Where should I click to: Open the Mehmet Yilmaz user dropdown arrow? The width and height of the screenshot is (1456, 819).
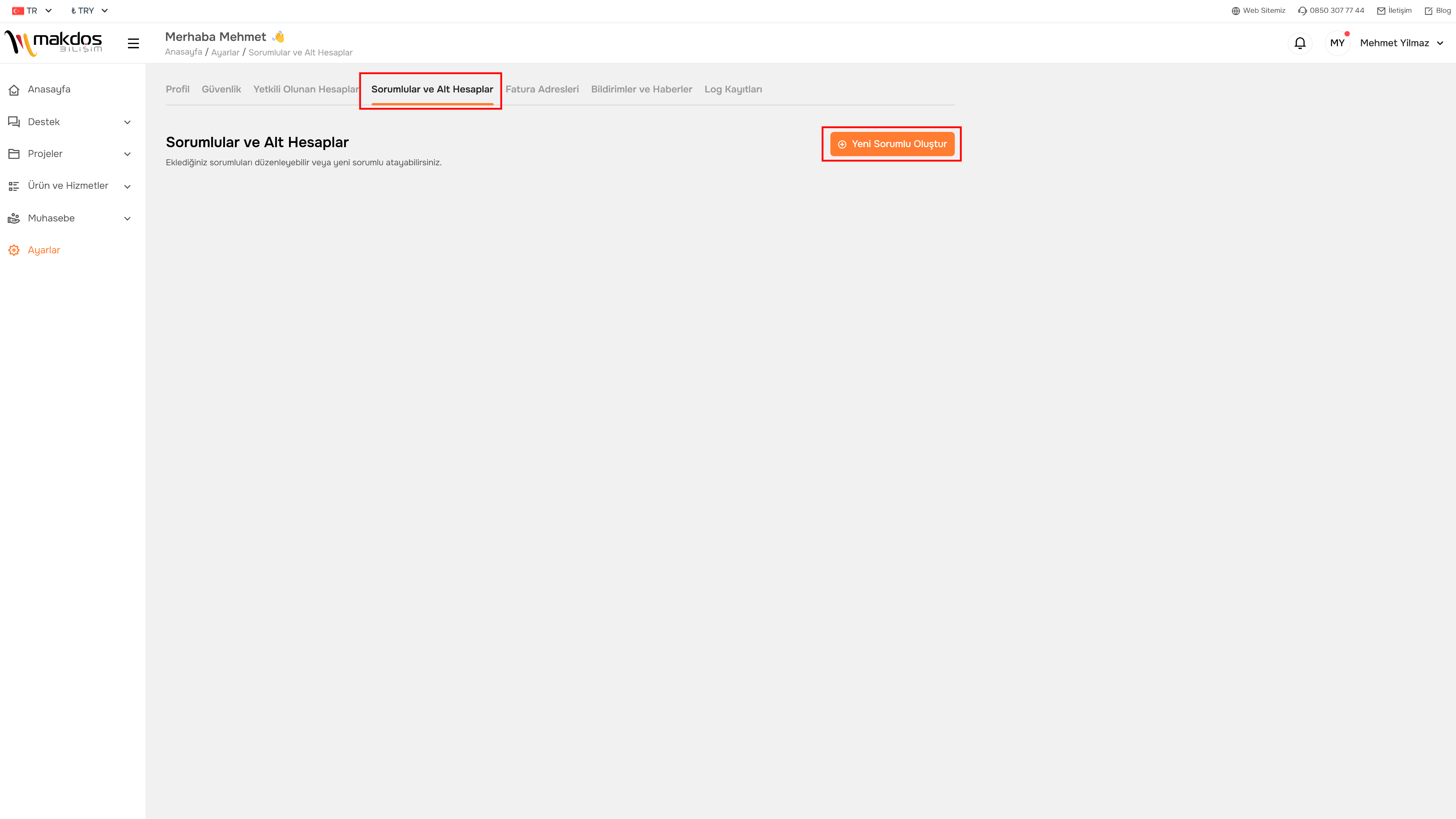click(x=1440, y=43)
